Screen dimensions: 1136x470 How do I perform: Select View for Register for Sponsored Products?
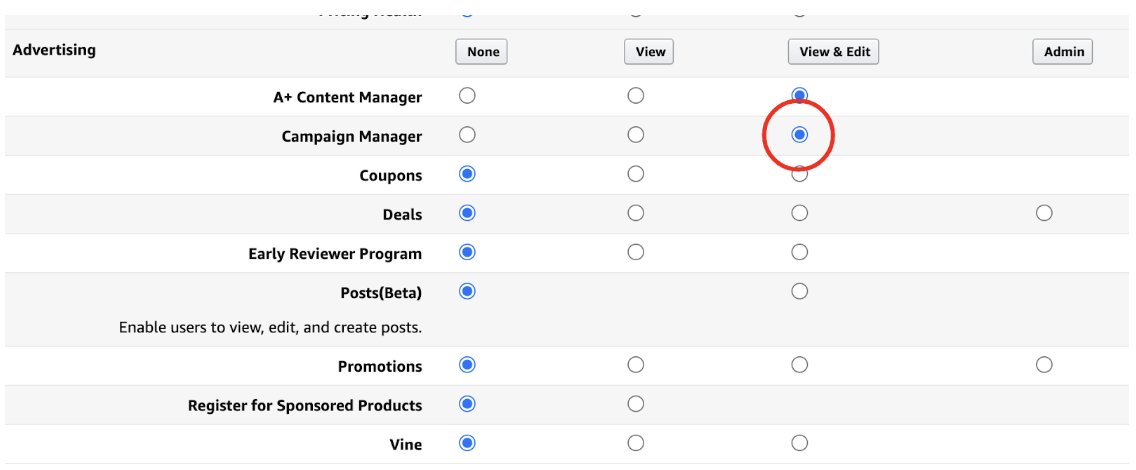click(635, 403)
